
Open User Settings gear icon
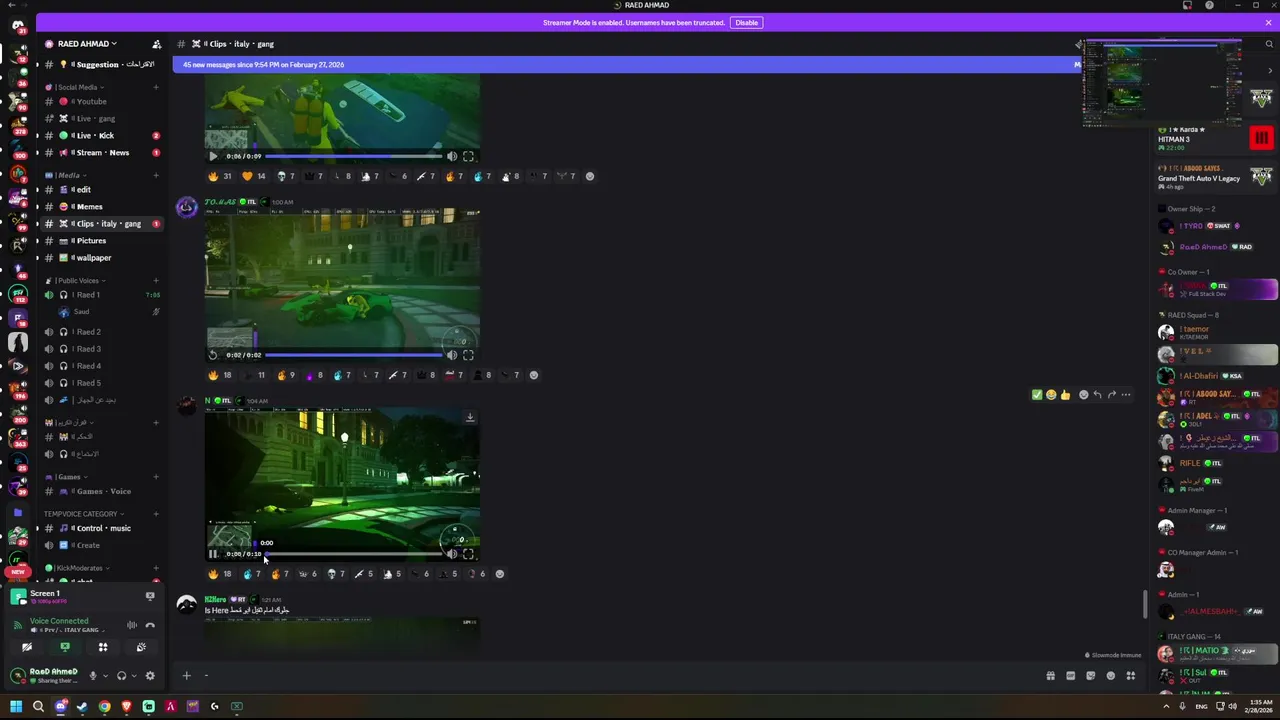(x=150, y=675)
